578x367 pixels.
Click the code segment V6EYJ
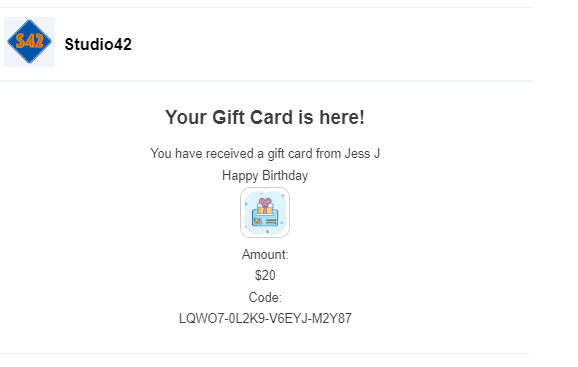288,318
